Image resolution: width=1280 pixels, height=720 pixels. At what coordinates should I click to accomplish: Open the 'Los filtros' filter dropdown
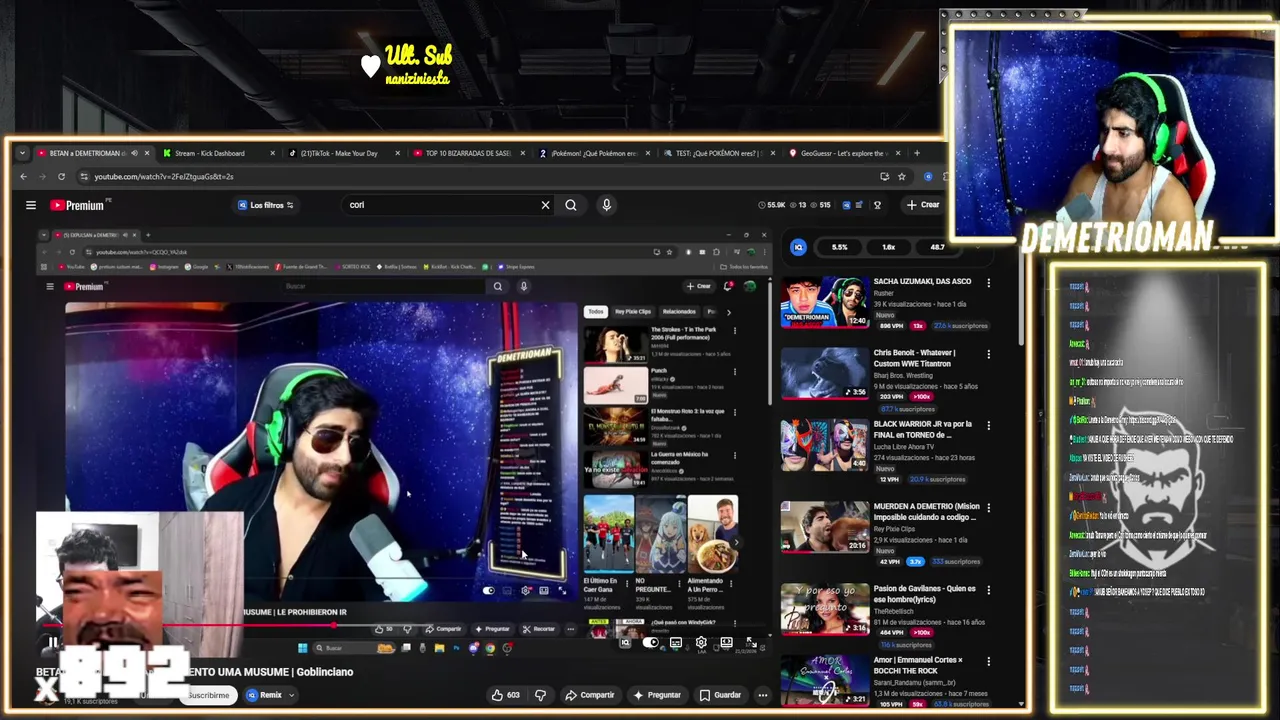point(266,205)
